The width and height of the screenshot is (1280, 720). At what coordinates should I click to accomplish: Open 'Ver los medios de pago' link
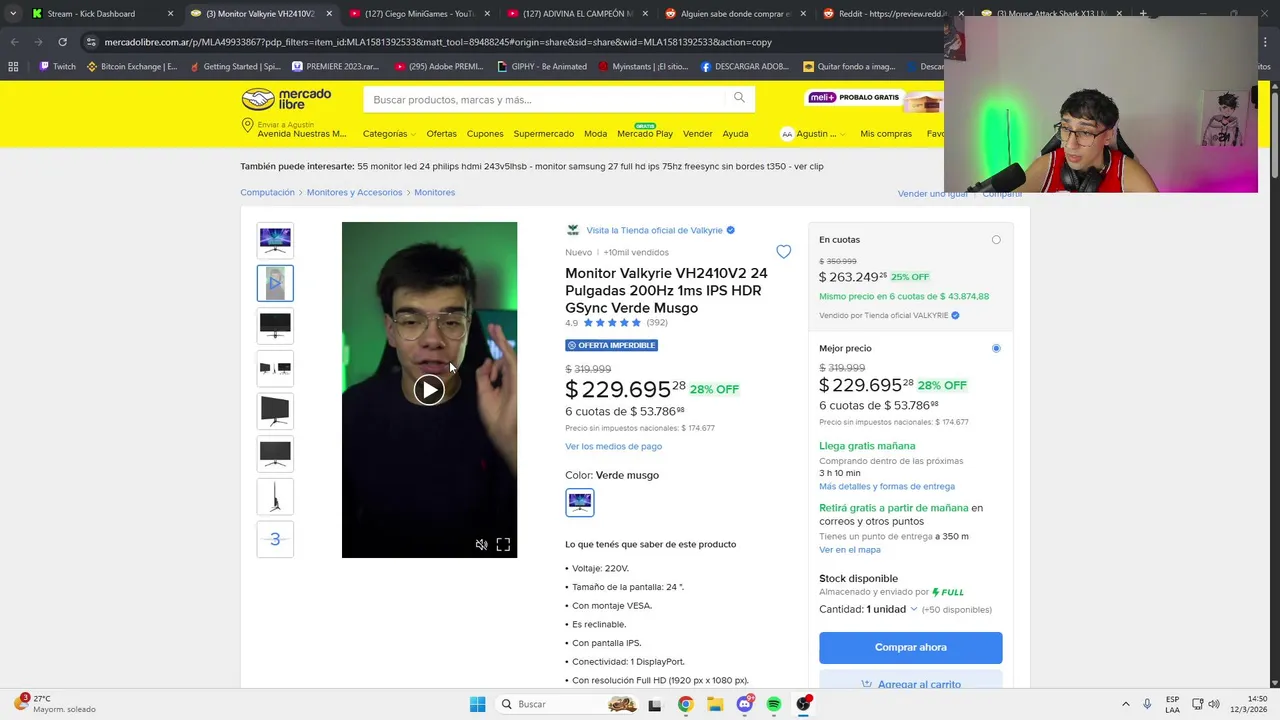point(613,446)
